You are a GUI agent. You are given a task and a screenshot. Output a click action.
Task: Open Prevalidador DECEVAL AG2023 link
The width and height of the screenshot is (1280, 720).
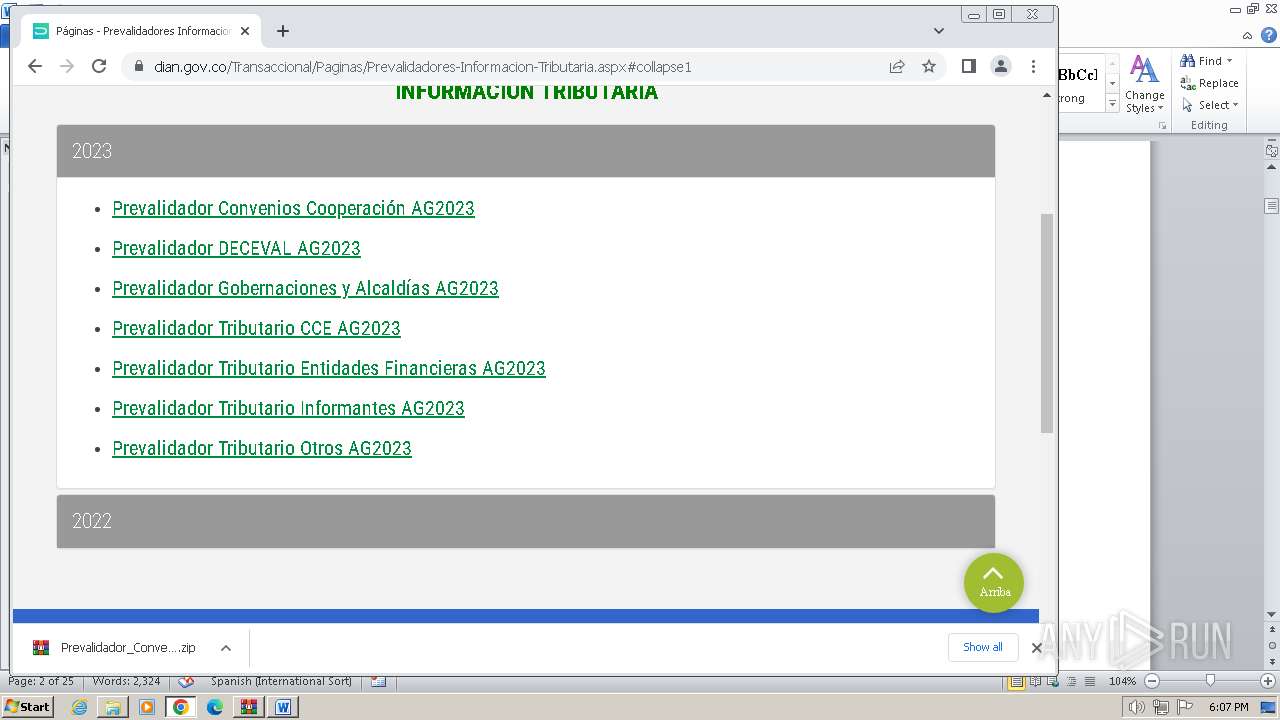(236, 248)
